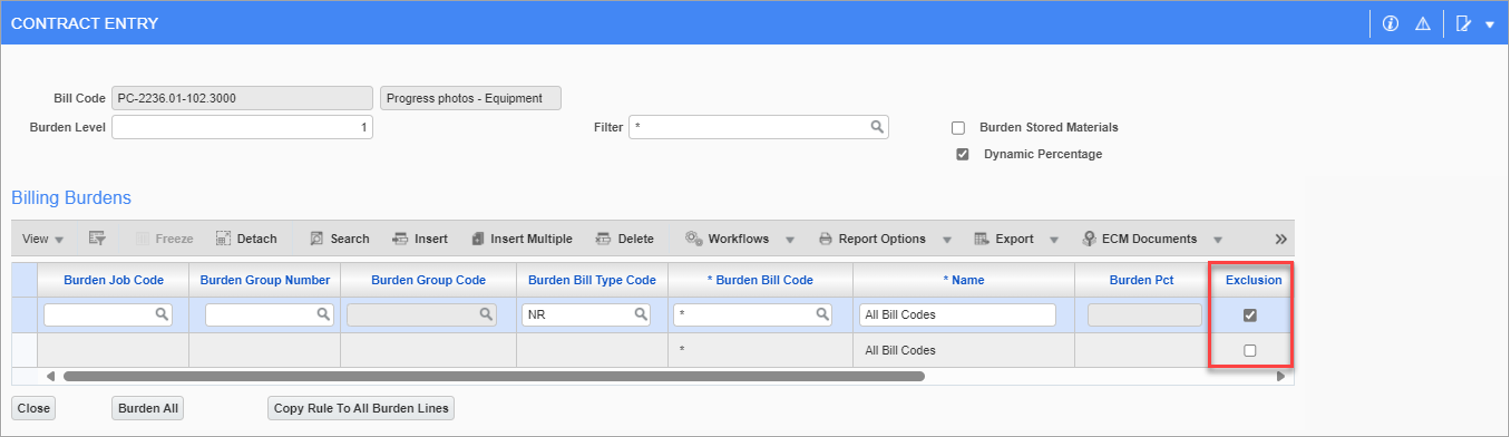This screenshot has height=437, width=1509.
Task: Show more toolbar items with double chevron
Action: pos(1280,239)
